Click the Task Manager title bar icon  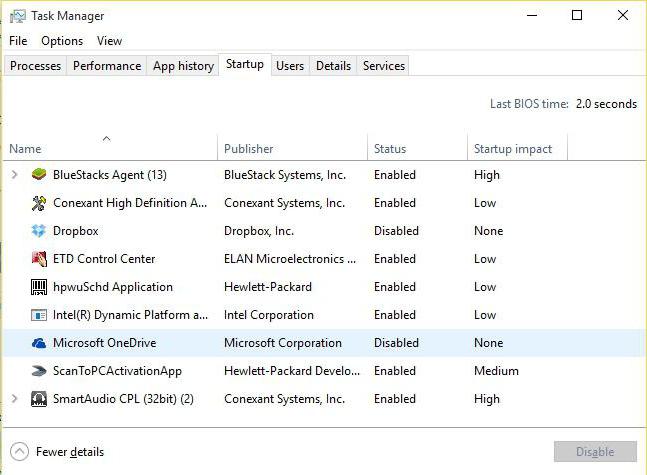(x=17, y=16)
